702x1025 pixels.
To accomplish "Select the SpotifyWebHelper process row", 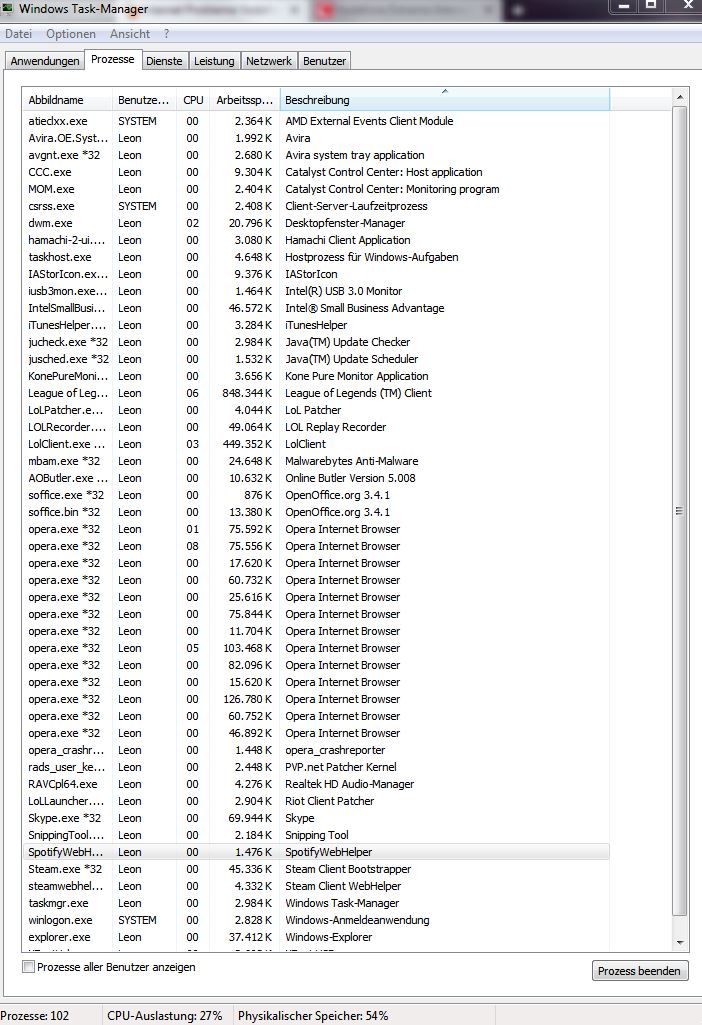I will [x=316, y=852].
